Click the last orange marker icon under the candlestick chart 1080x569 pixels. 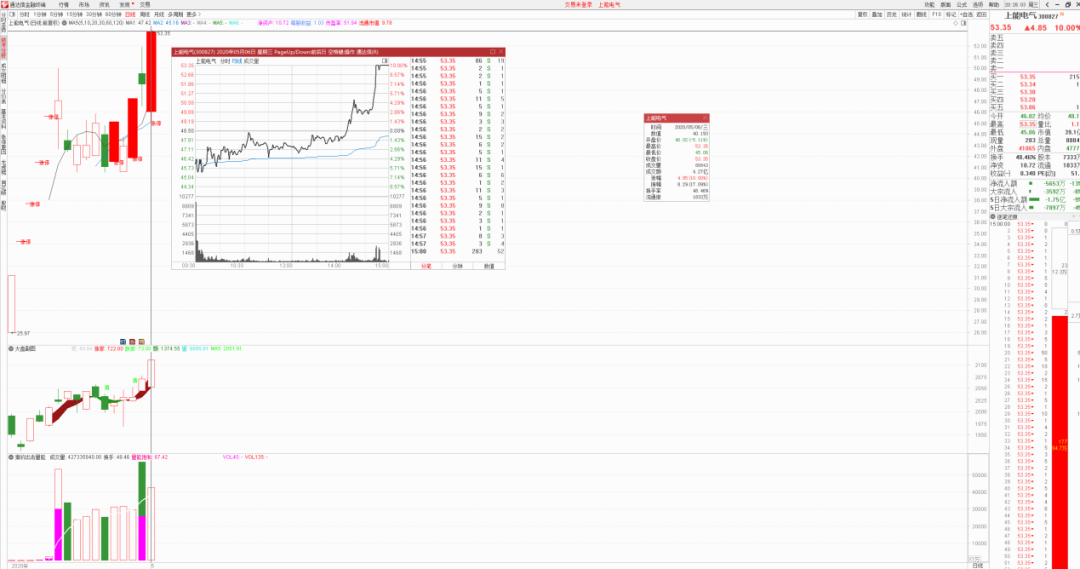coord(142,342)
